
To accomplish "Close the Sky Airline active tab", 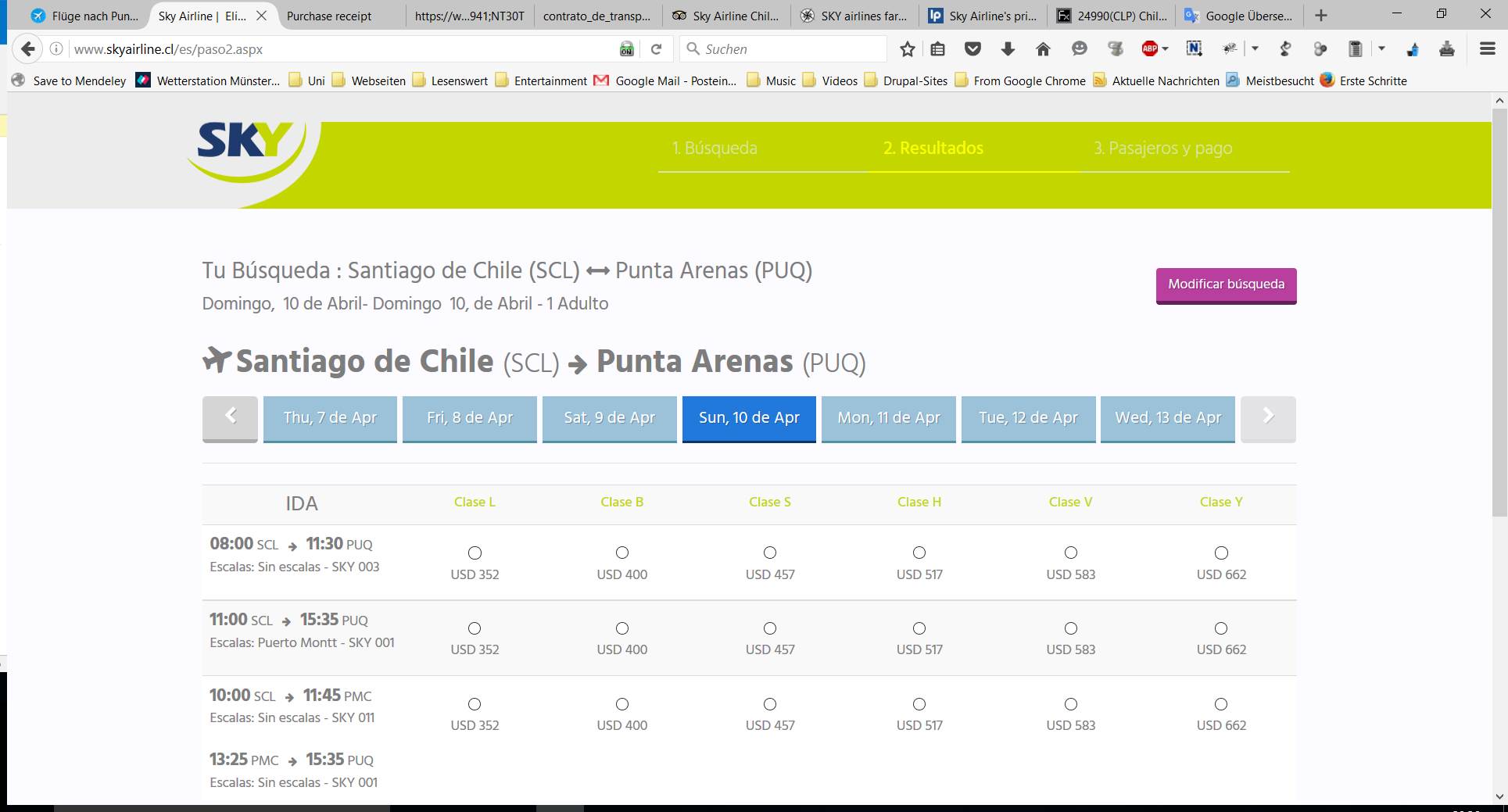I will pyautogui.click(x=261, y=16).
